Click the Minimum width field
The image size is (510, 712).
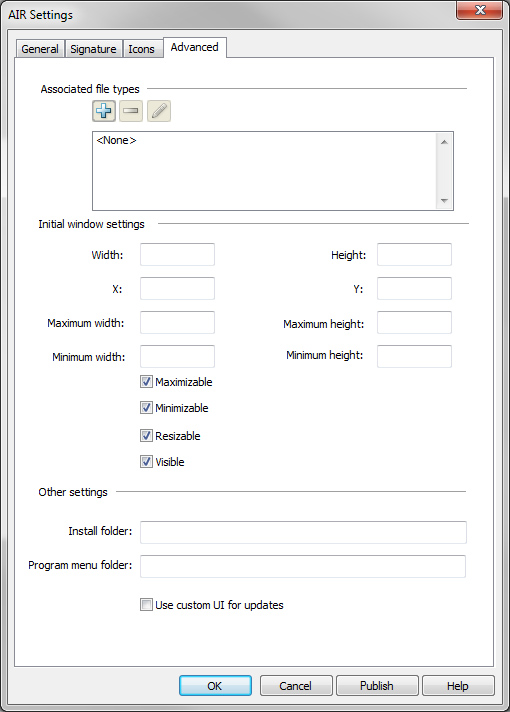pyautogui.click(x=177, y=356)
